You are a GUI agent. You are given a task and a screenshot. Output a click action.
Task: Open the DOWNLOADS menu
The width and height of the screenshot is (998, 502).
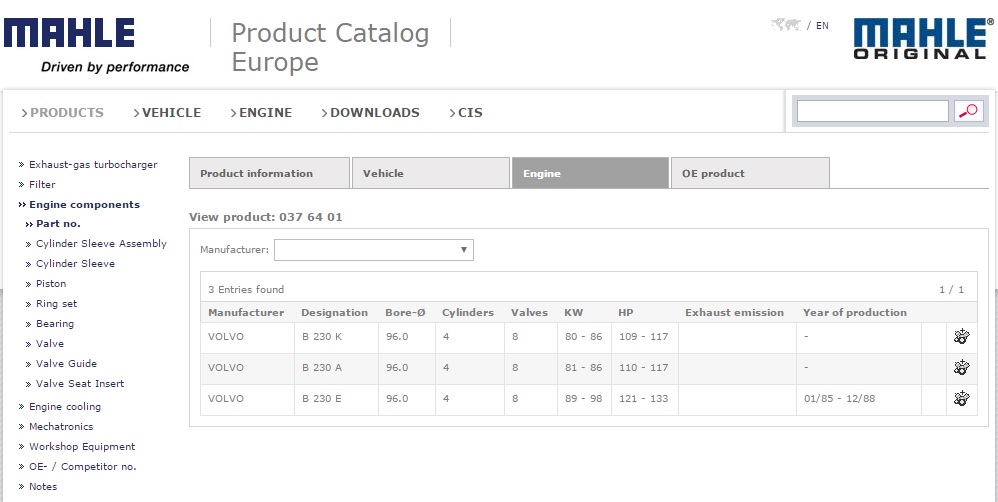[x=374, y=113]
